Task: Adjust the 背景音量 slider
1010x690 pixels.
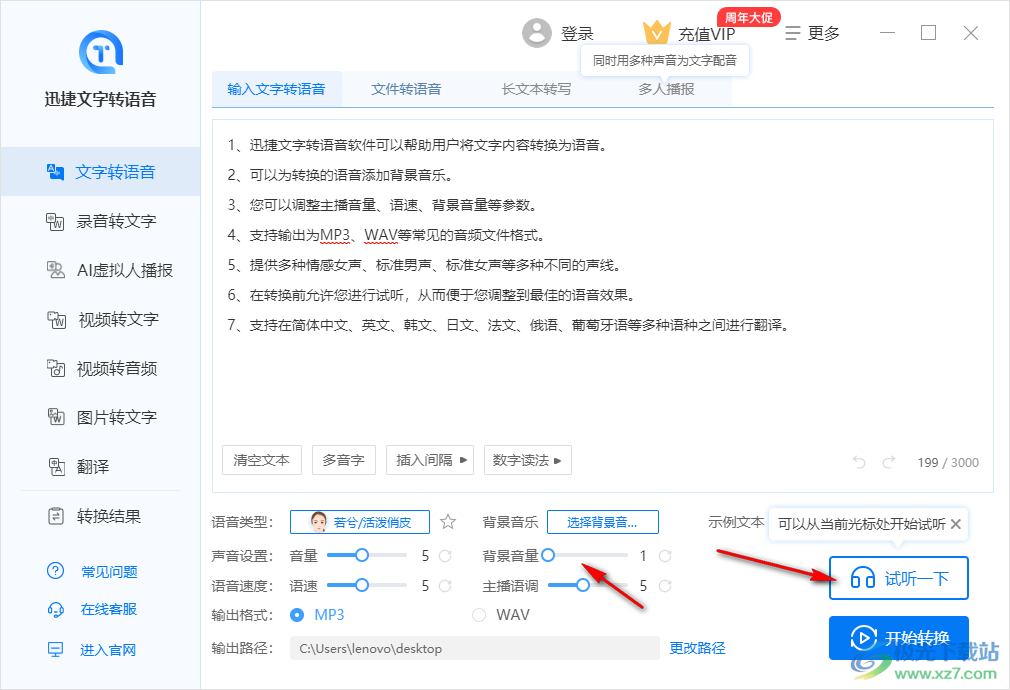Action: 547,556
